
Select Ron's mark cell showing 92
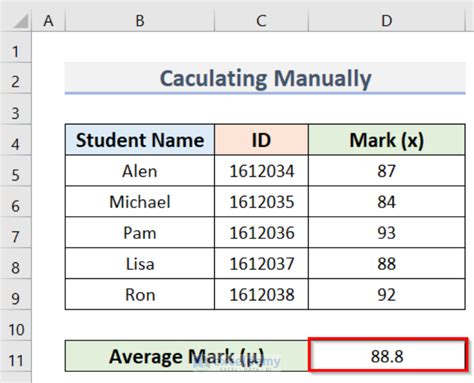[x=387, y=295]
